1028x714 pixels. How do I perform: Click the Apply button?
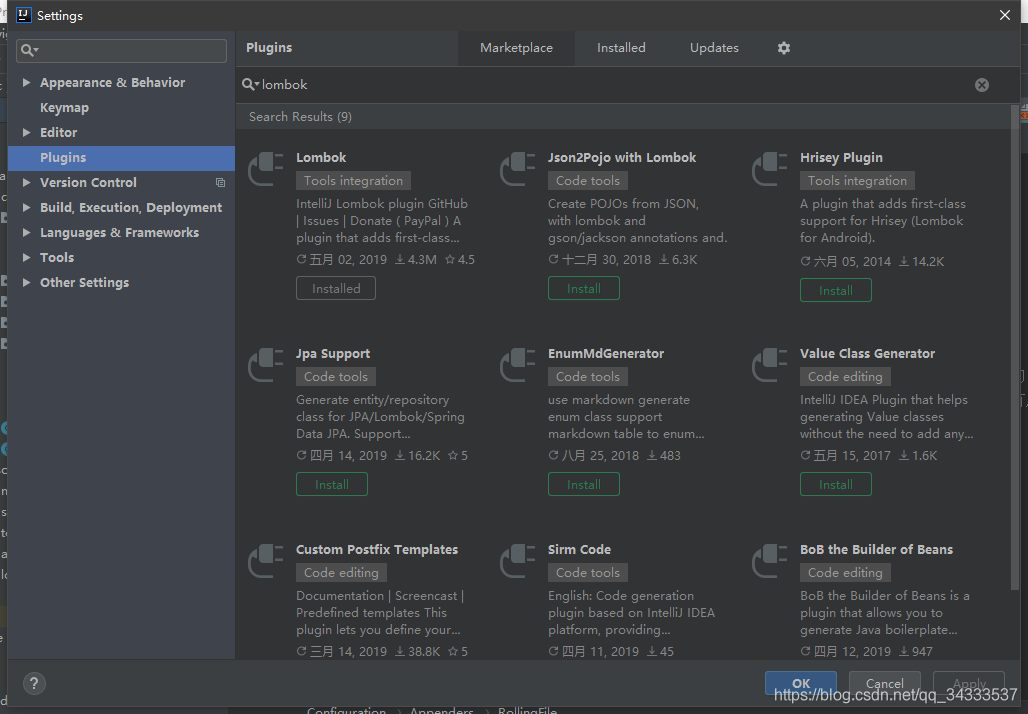click(968, 683)
